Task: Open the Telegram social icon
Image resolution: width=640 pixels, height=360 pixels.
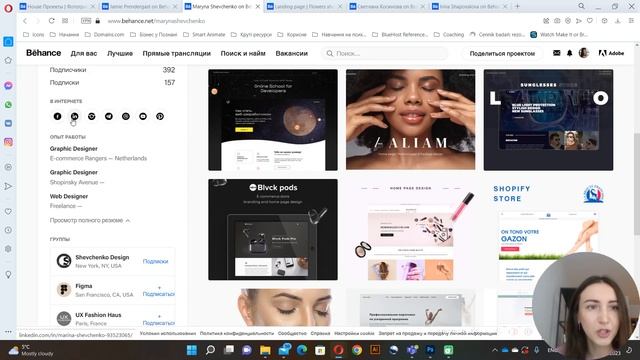Action: click(109, 116)
